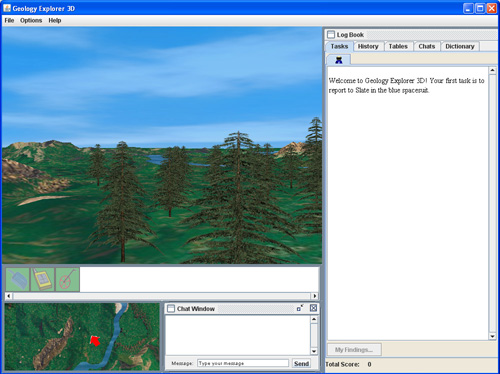This screenshot has width=500, height=374.
Task: Click the Send button in chat
Action: point(301,363)
